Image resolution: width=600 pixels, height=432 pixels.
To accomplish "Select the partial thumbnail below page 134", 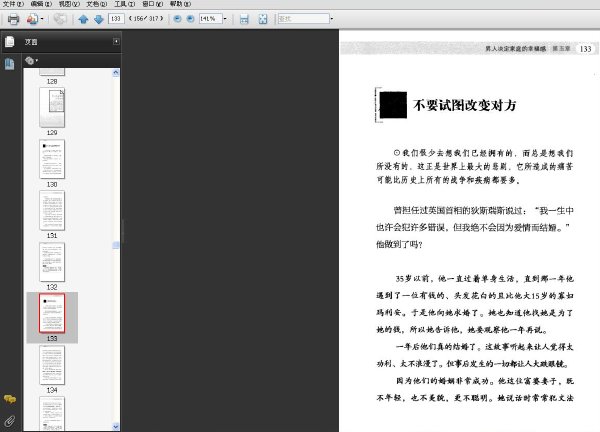I will 52,414.
